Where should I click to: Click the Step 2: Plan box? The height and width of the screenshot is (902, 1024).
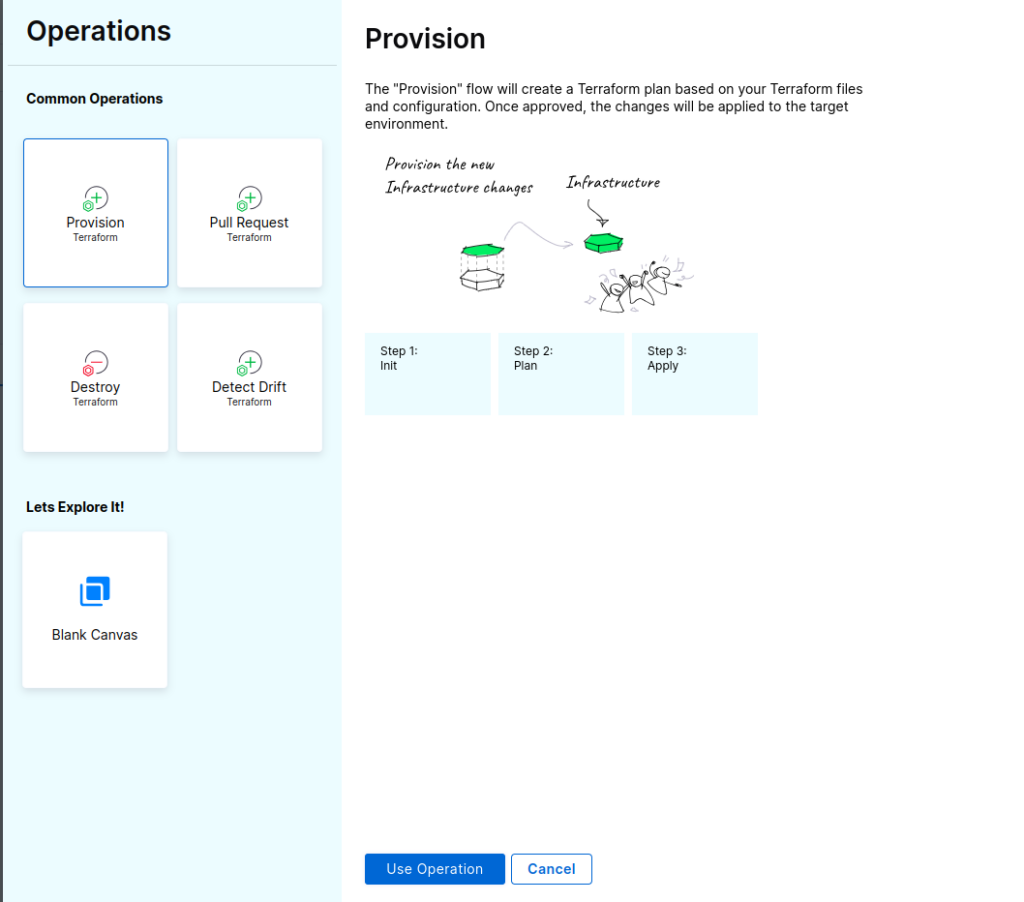[560, 373]
